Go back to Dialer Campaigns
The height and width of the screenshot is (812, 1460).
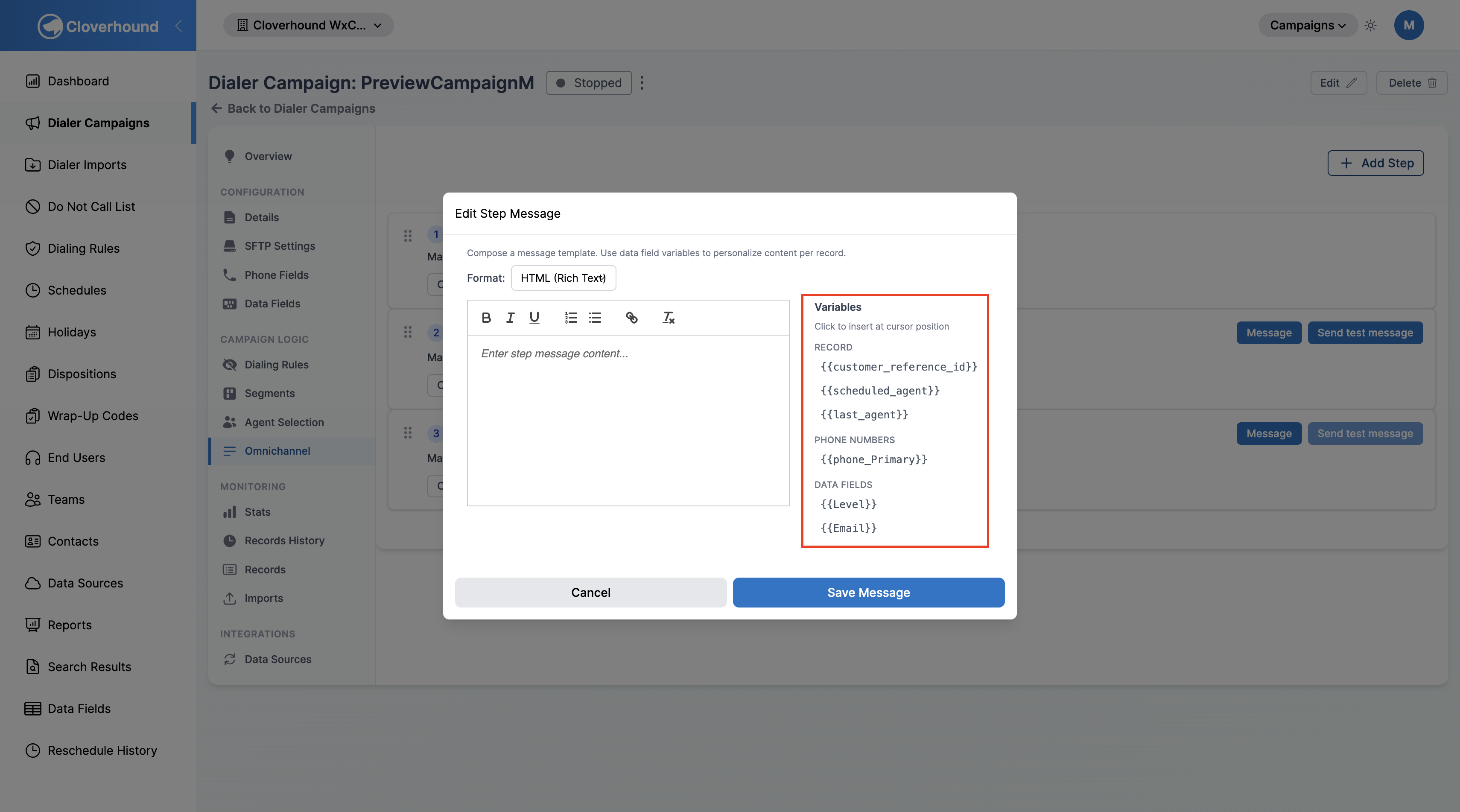(293, 108)
